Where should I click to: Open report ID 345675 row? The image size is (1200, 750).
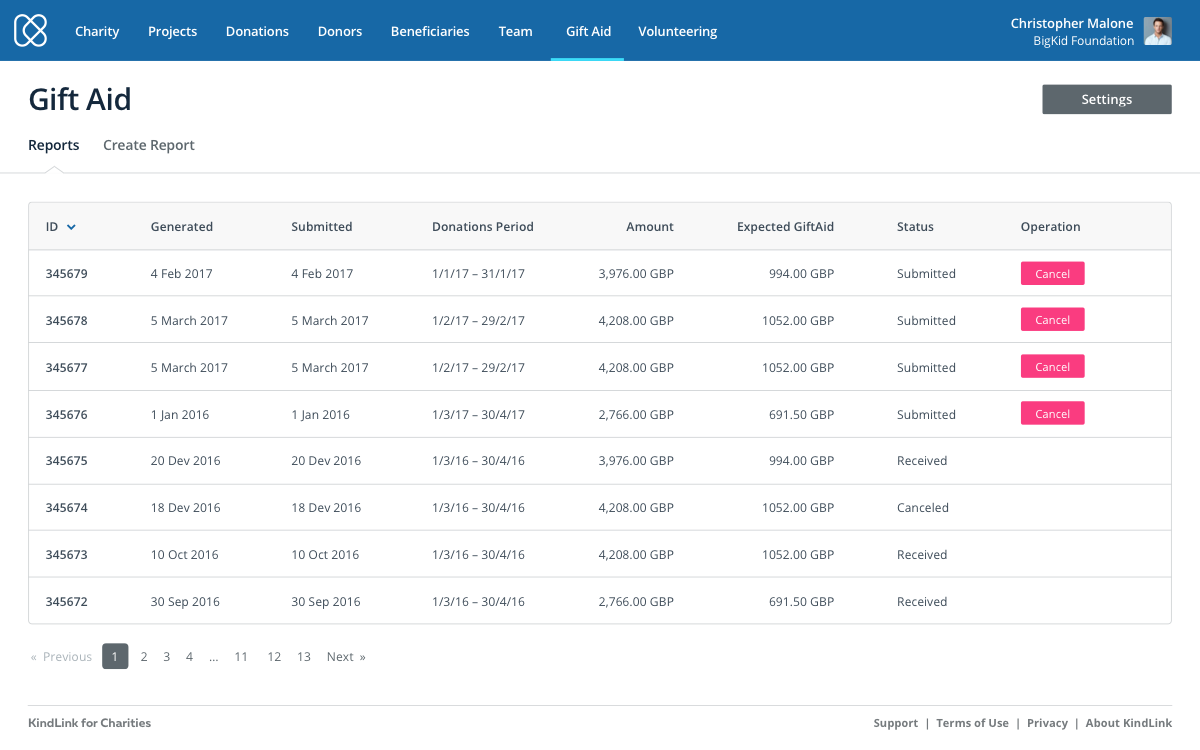coord(67,461)
